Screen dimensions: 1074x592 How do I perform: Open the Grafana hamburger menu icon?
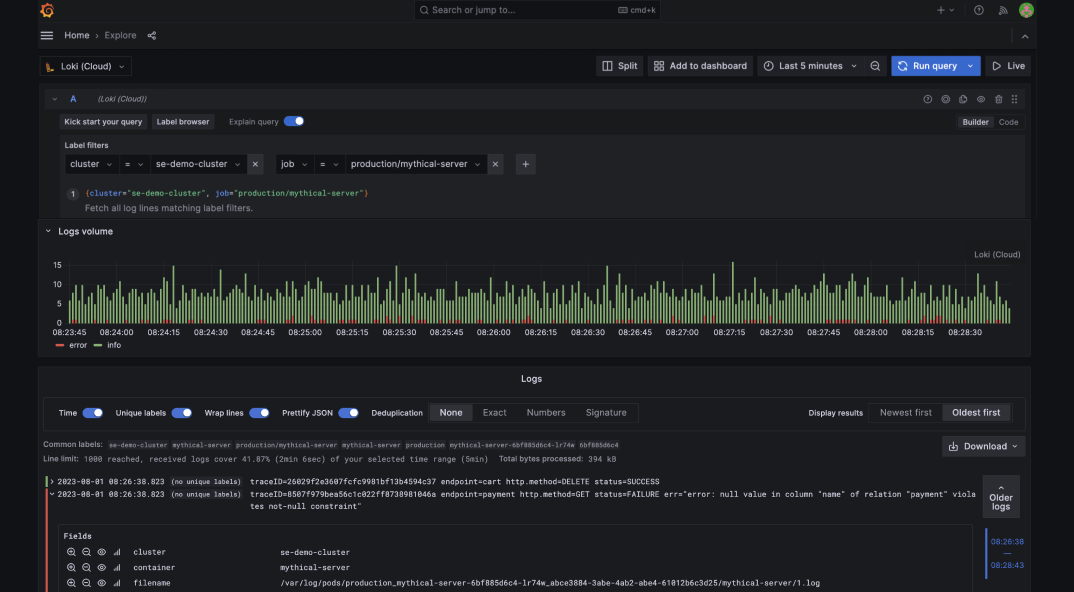point(46,35)
